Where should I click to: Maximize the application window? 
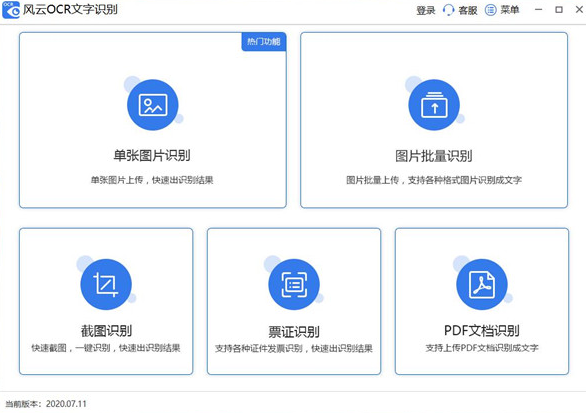[559, 10]
